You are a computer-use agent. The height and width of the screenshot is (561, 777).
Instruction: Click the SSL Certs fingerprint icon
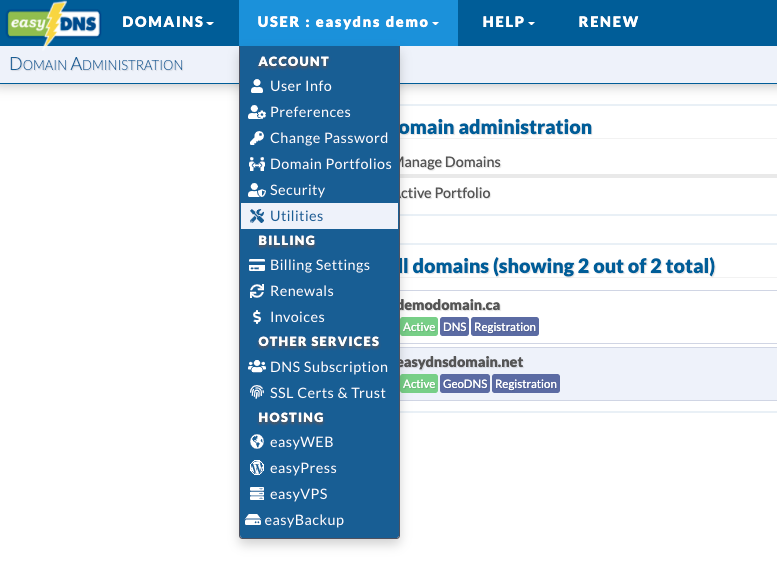(x=257, y=393)
